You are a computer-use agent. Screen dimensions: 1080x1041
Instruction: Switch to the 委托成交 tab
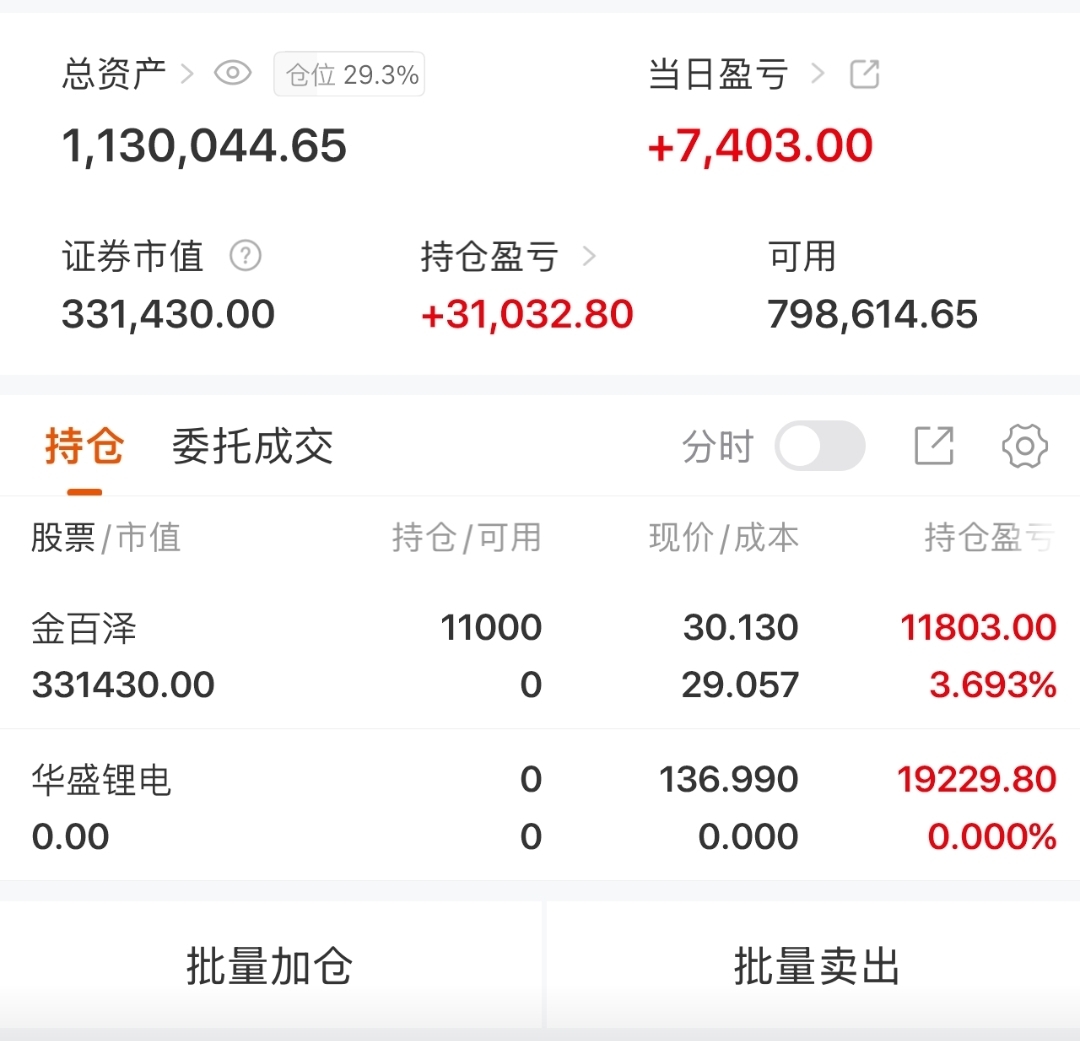pos(252,446)
